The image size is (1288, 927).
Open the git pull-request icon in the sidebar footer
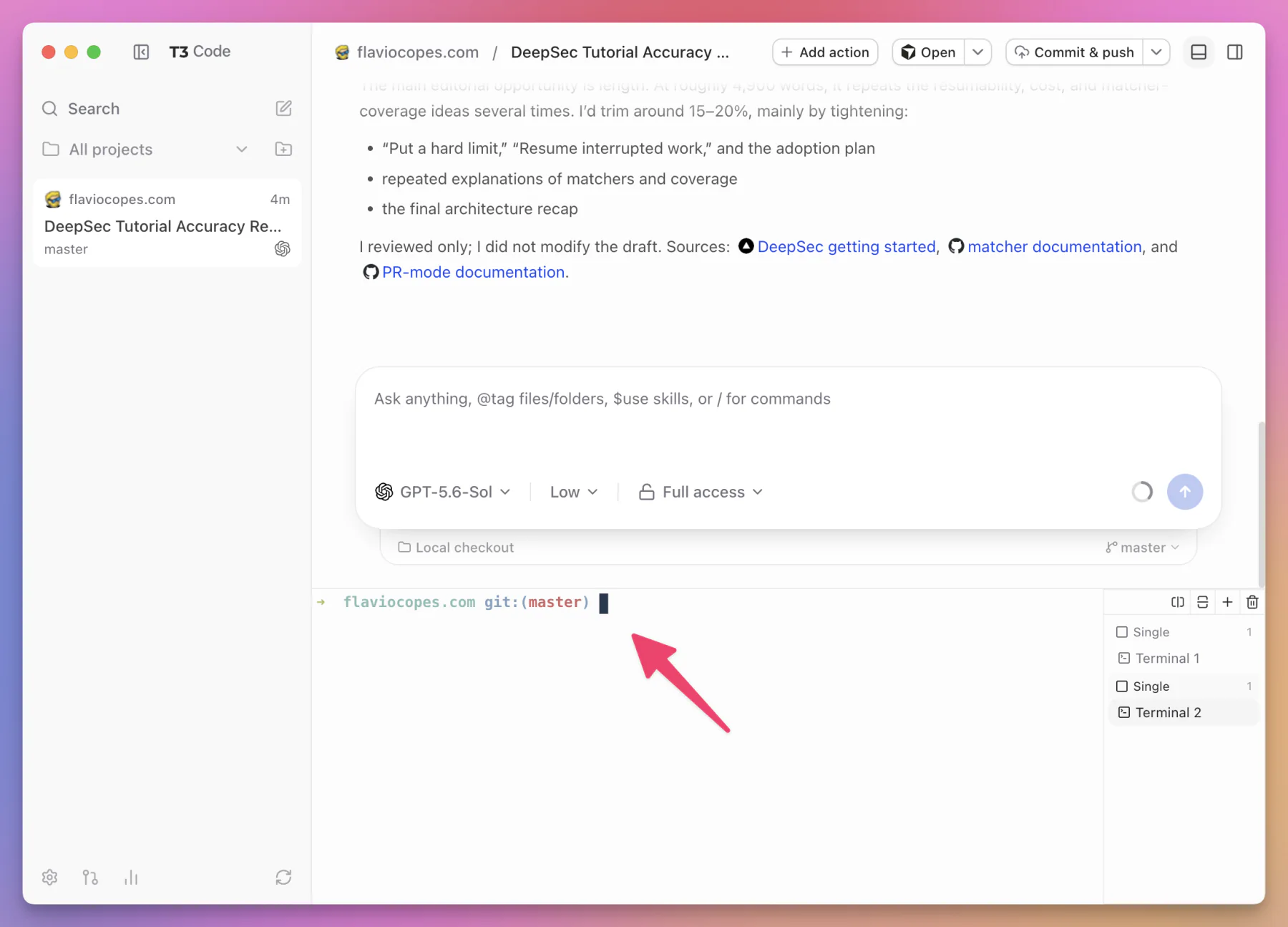[x=90, y=877]
